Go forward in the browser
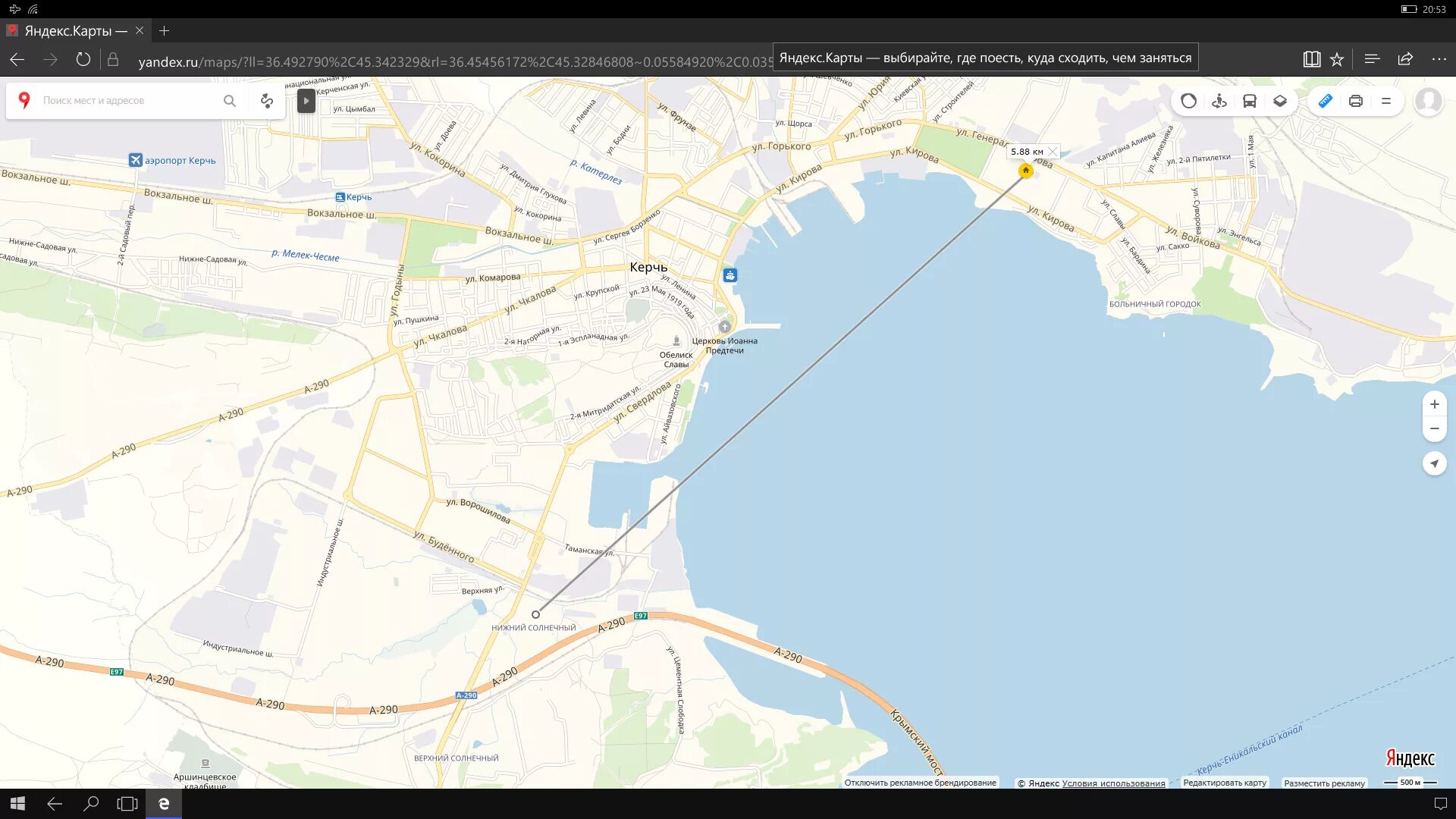 tap(50, 59)
